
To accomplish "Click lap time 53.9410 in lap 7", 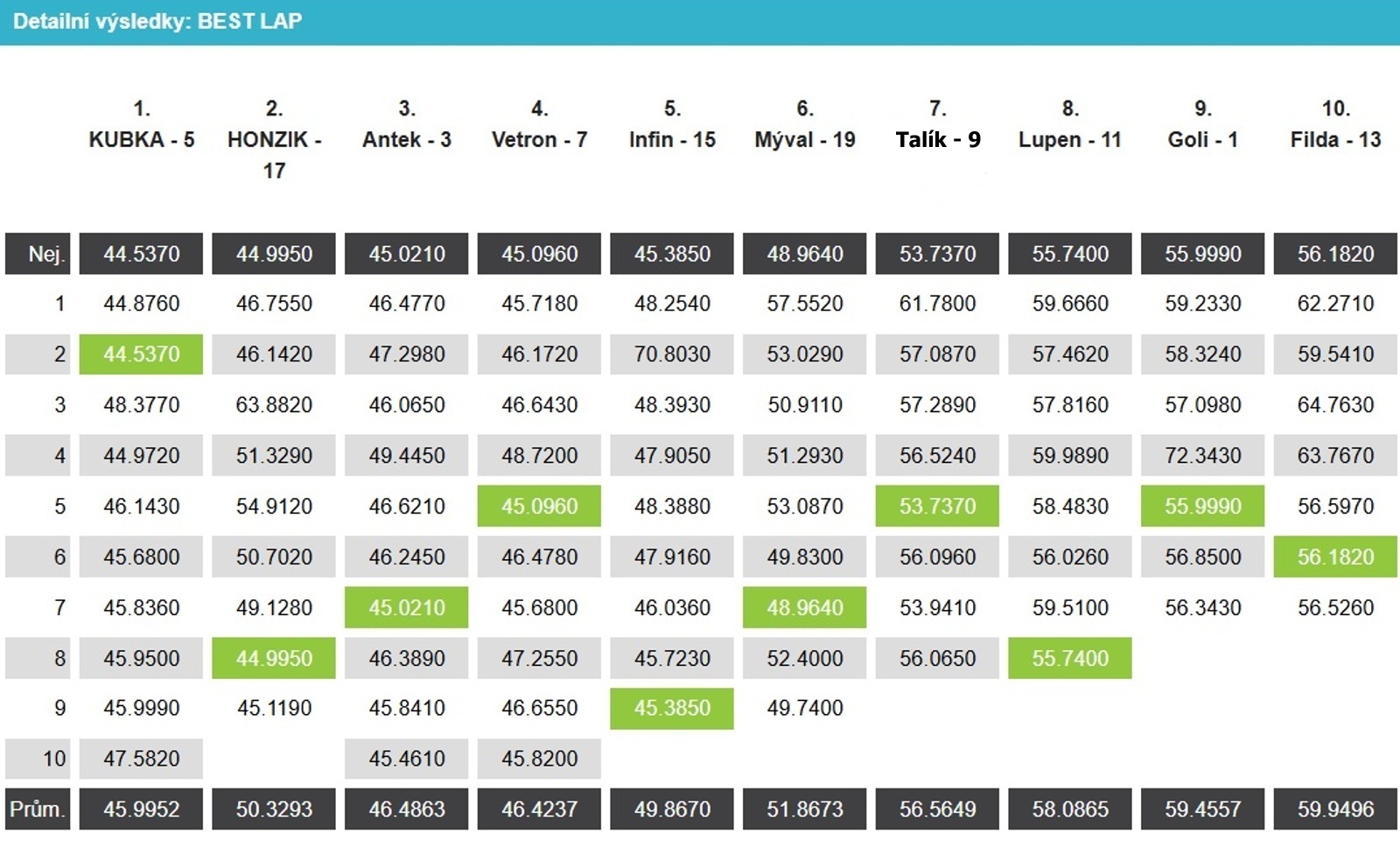I will click(937, 607).
